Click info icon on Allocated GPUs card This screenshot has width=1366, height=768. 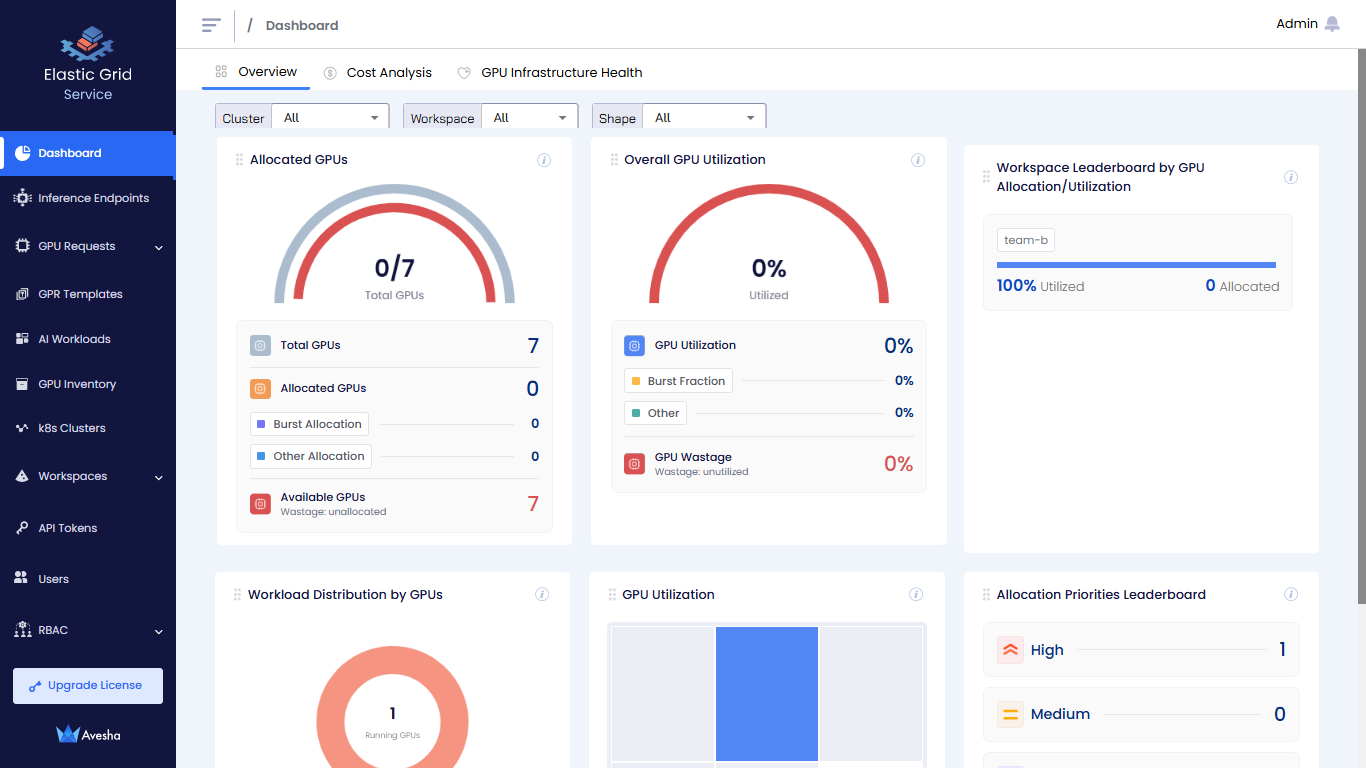tap(544, 160)
